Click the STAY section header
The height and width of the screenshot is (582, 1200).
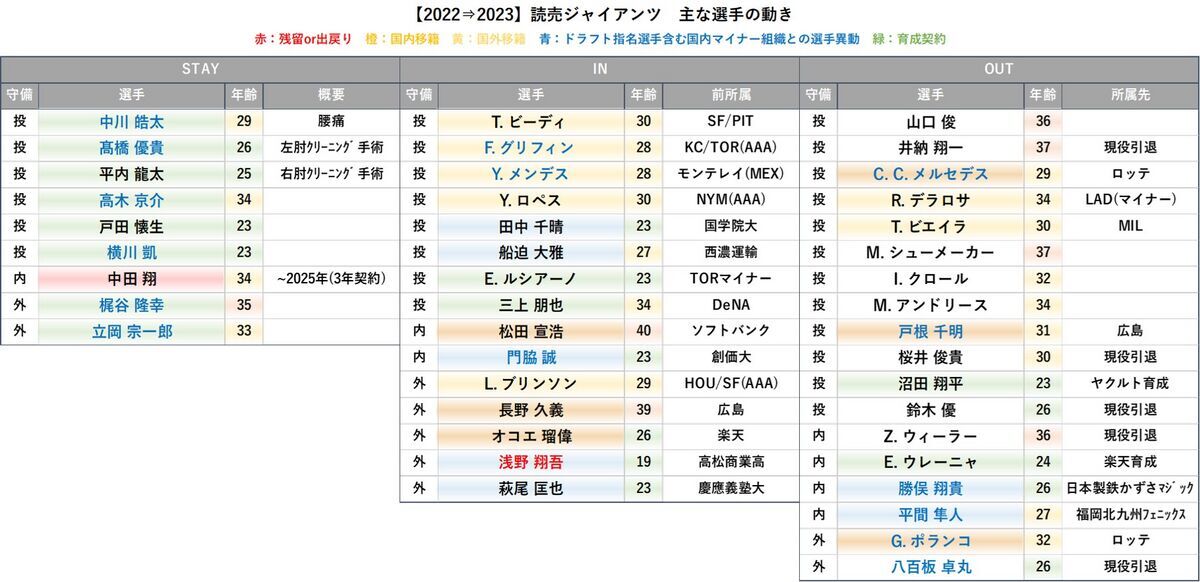[200, 69]
